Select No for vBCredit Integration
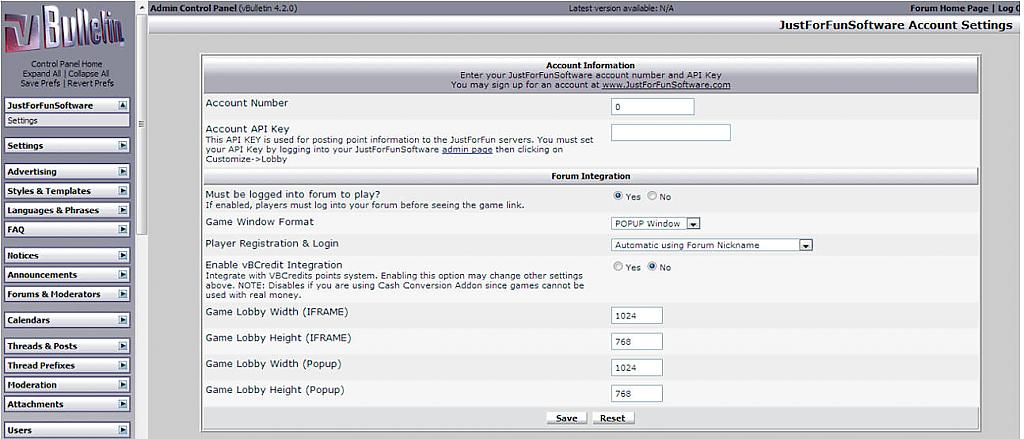1024x439 pixels. (651, 267)
